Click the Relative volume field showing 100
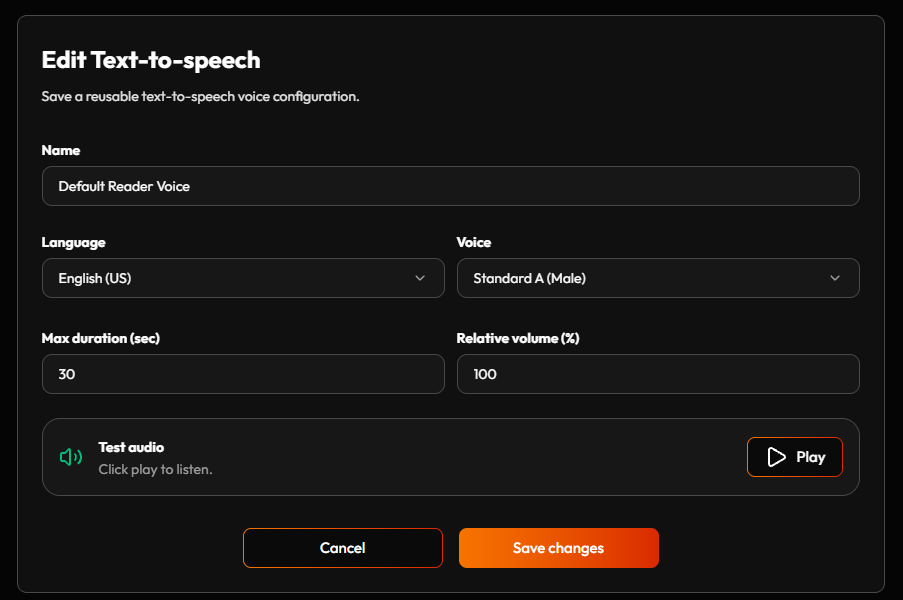The image size is (903, 600). [x=658, y=374]
